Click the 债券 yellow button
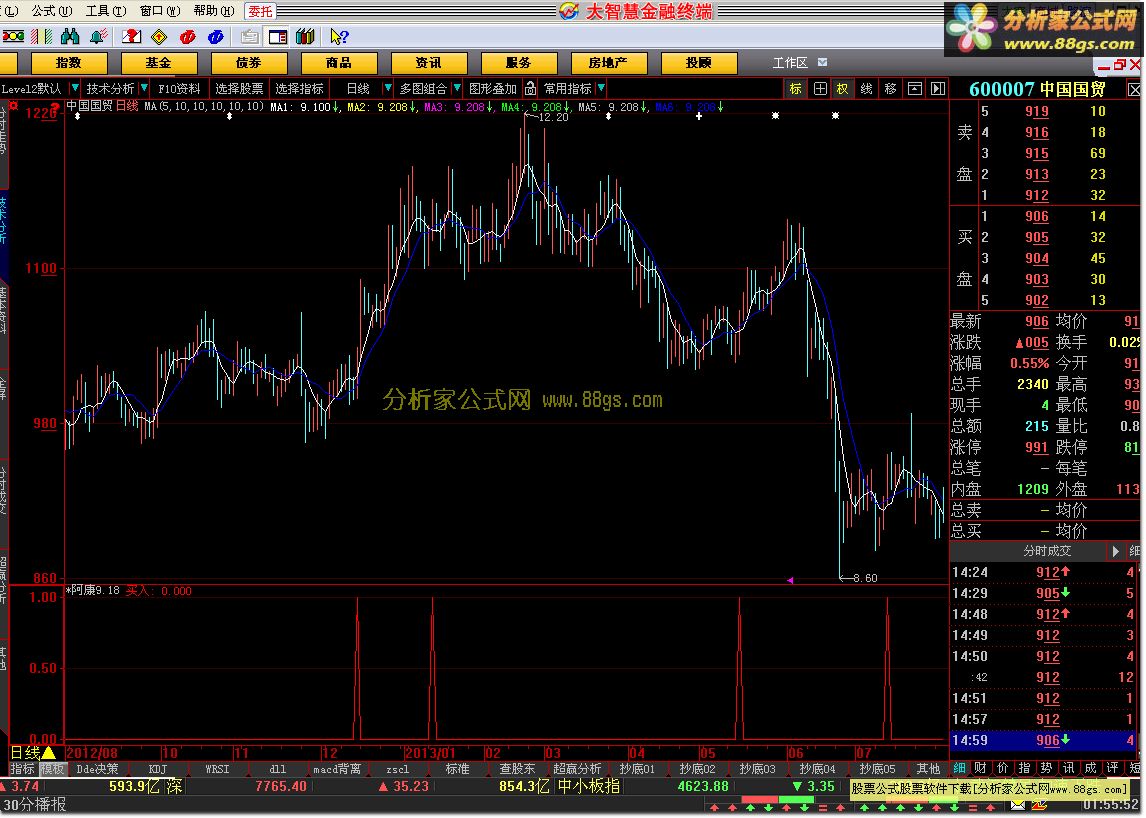Screen dimensions: 1146x818 248,63
